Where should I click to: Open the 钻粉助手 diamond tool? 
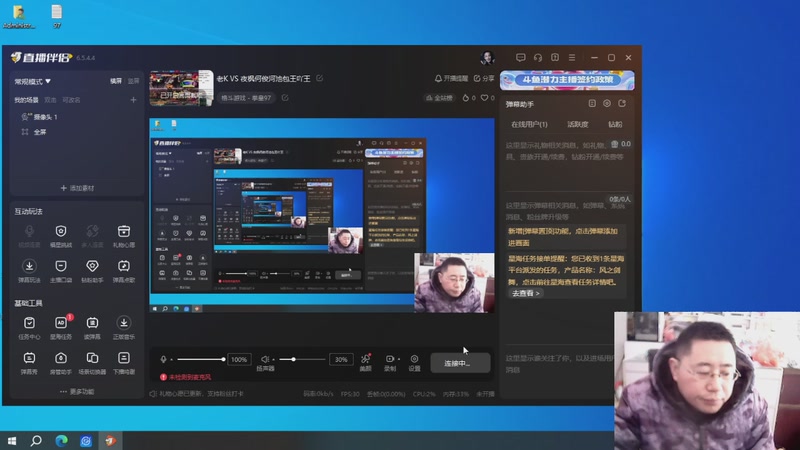tap(92, 271)
